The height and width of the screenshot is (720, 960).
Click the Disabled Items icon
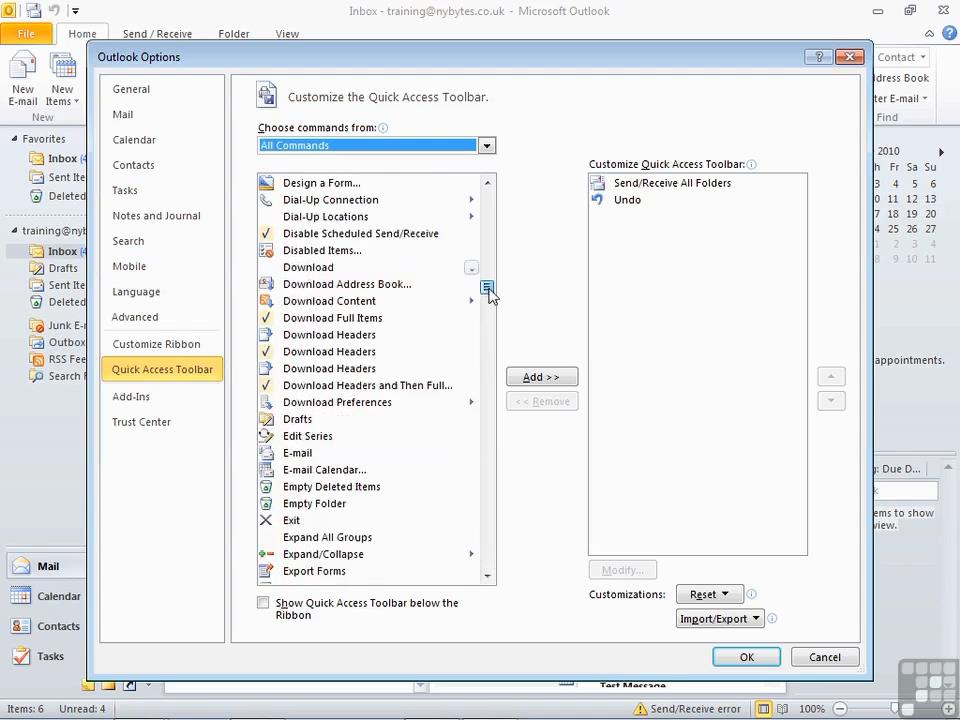tap(266, 250)
